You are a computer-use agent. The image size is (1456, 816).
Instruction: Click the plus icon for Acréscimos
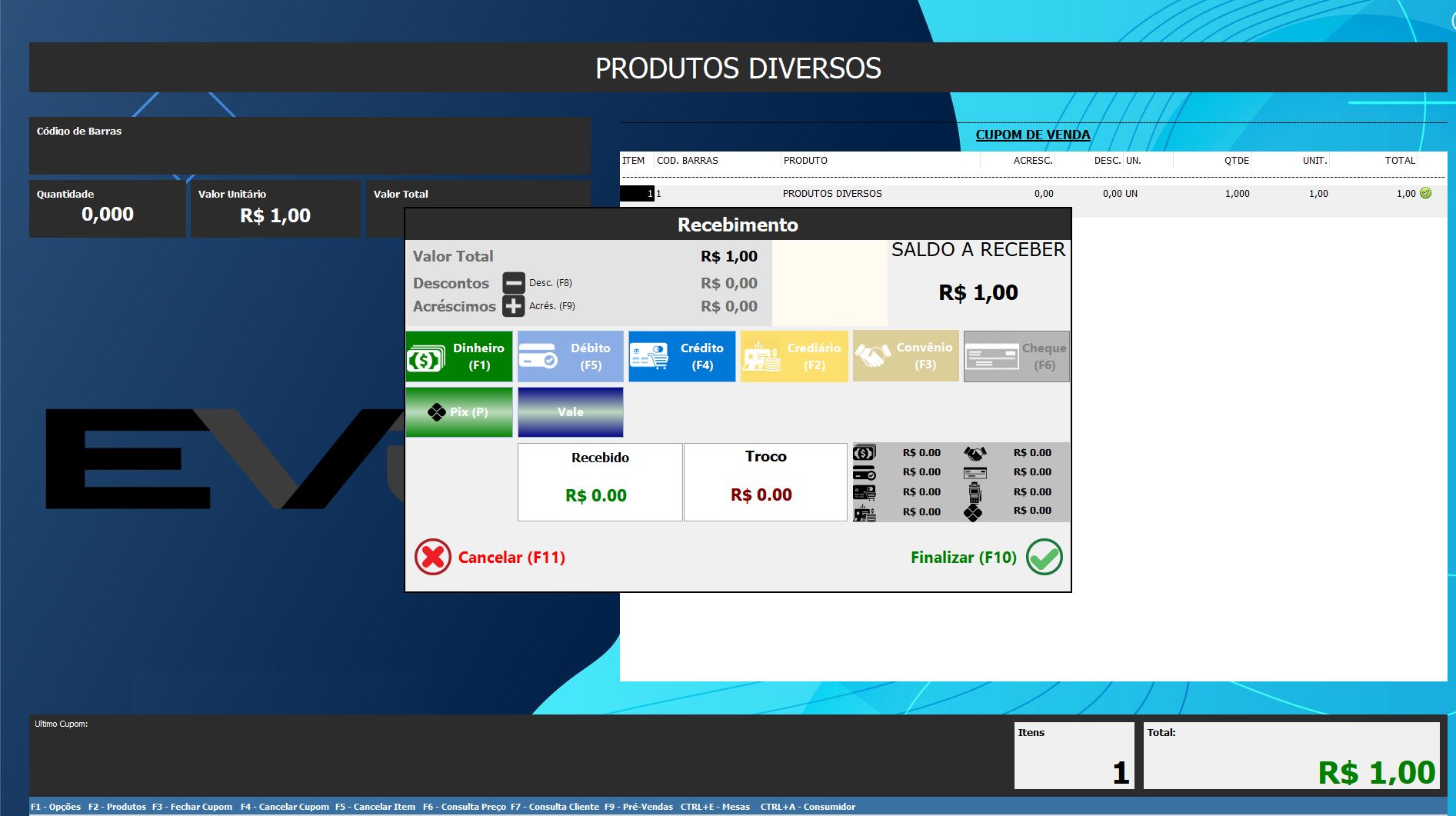pos(513,306)
